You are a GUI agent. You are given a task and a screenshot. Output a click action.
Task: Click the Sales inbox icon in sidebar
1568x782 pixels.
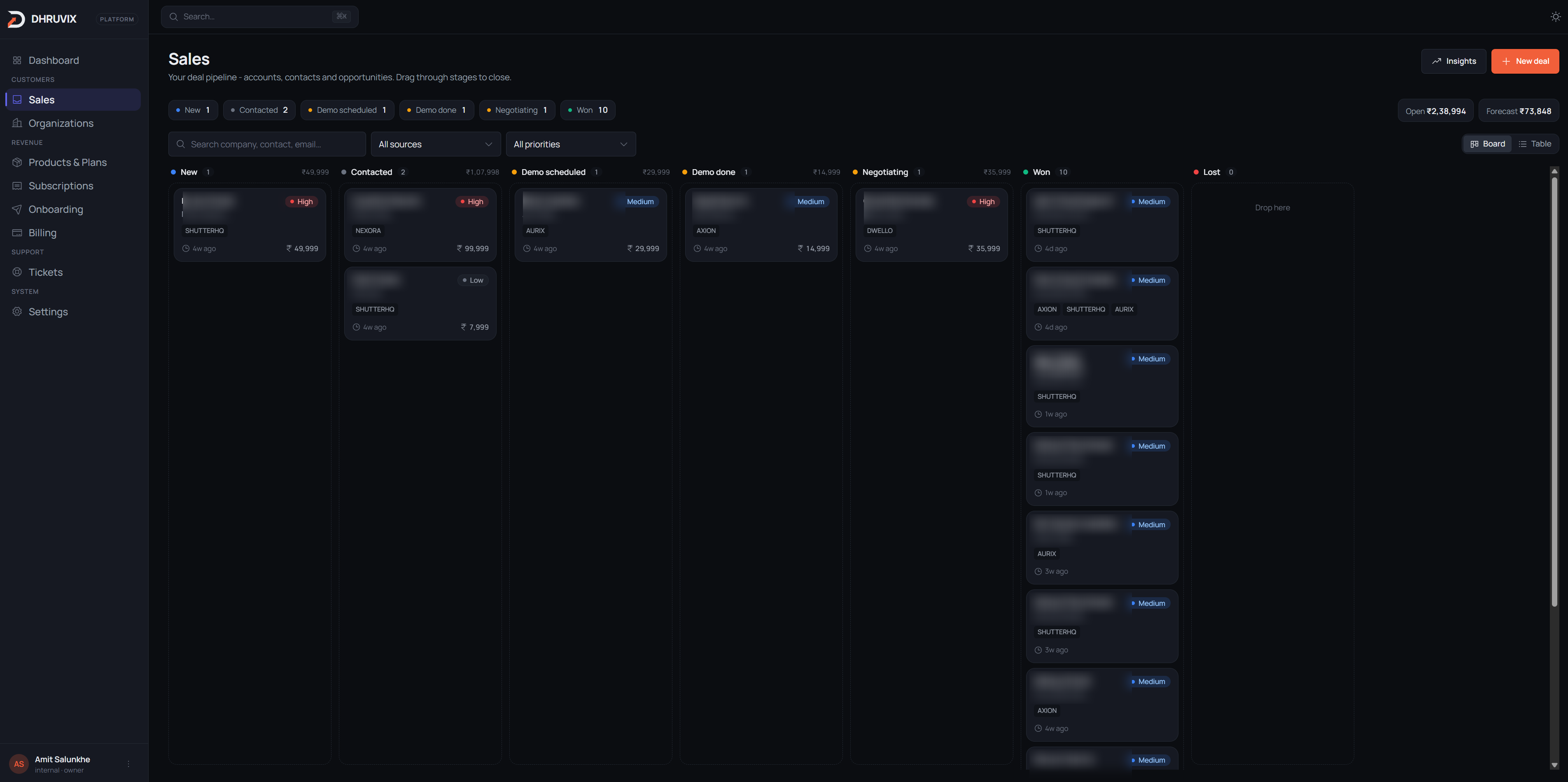(x=17, y=100)
